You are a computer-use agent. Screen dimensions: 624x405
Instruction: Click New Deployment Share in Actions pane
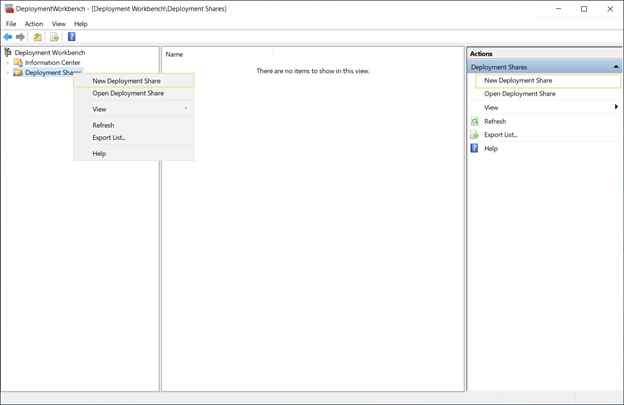[x=548, y=81]
